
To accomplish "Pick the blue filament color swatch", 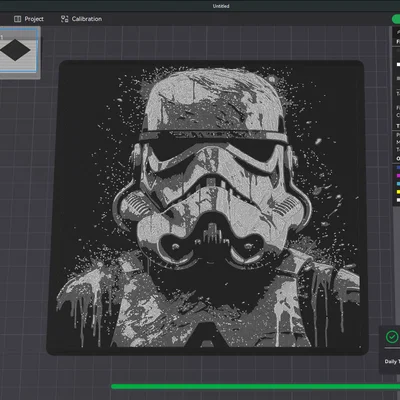I will coord(398,168).
